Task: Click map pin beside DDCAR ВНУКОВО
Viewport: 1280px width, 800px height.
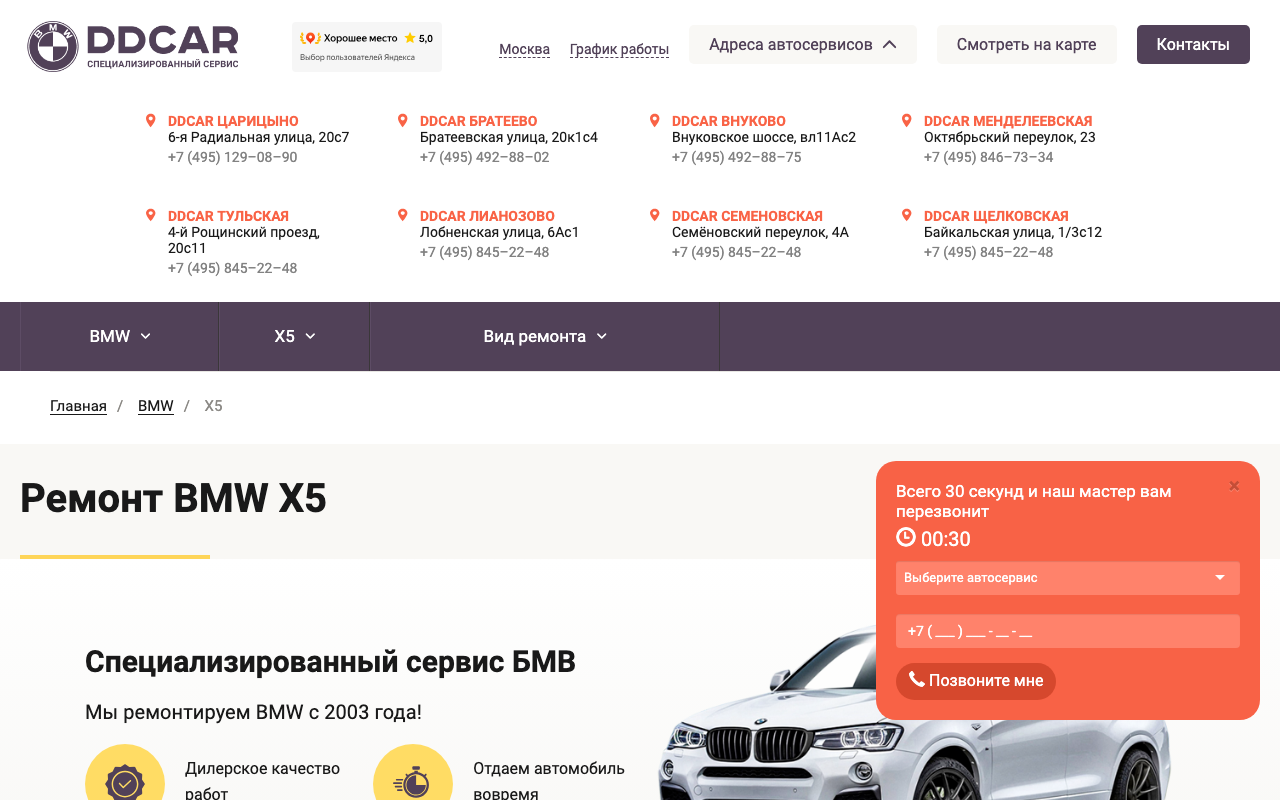Action: [655, 120]
